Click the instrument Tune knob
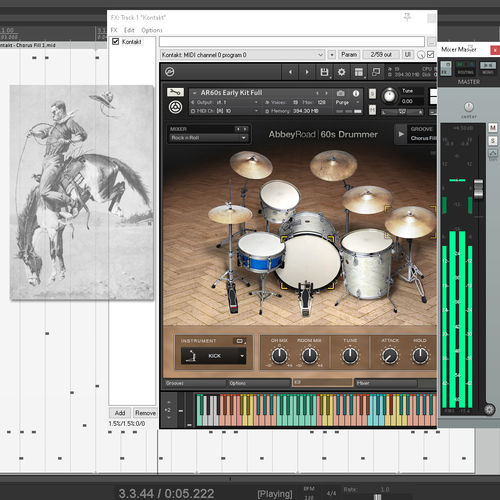The image size is (500, 500). point(389,96)
